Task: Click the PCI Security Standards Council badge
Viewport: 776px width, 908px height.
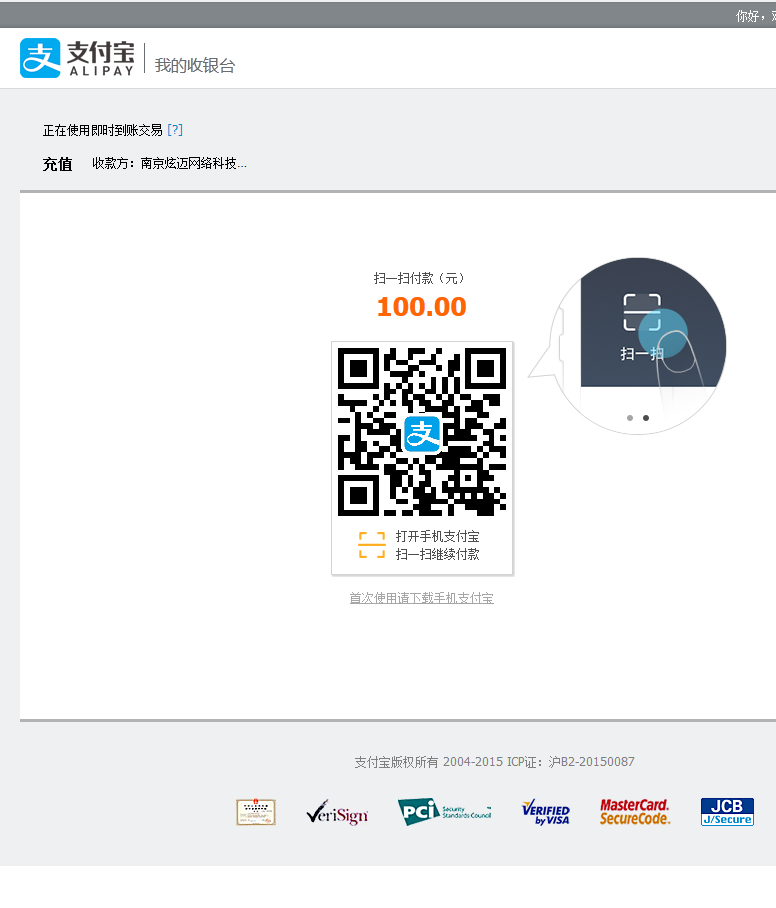Action: (x=445, y=812)
